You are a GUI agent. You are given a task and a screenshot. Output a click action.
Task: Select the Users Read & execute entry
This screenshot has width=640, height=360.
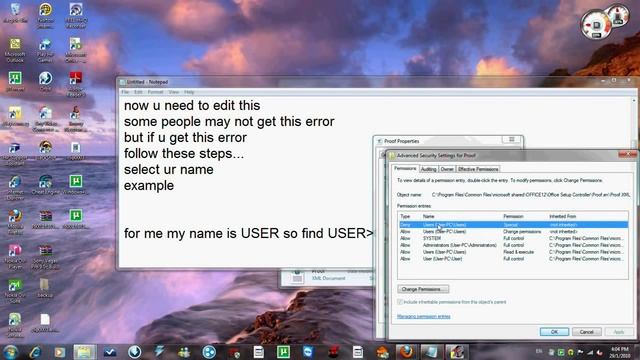point(513,252)
